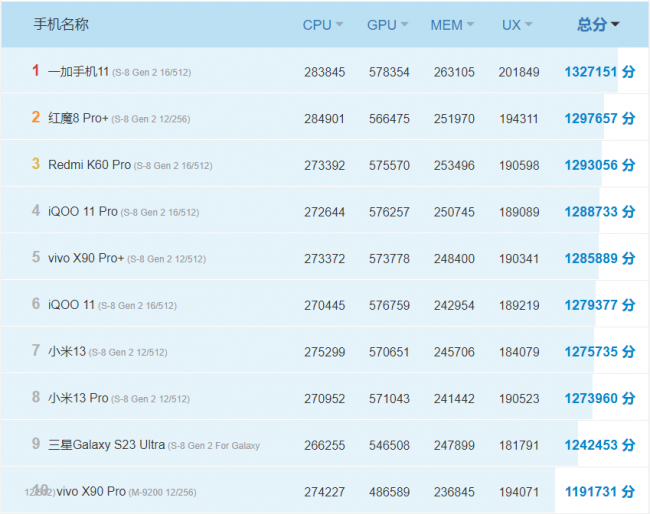Click GPU score 578354
The width and height of the screenshot is (650, 514).
pyautogui.click(x=389, y=72)
